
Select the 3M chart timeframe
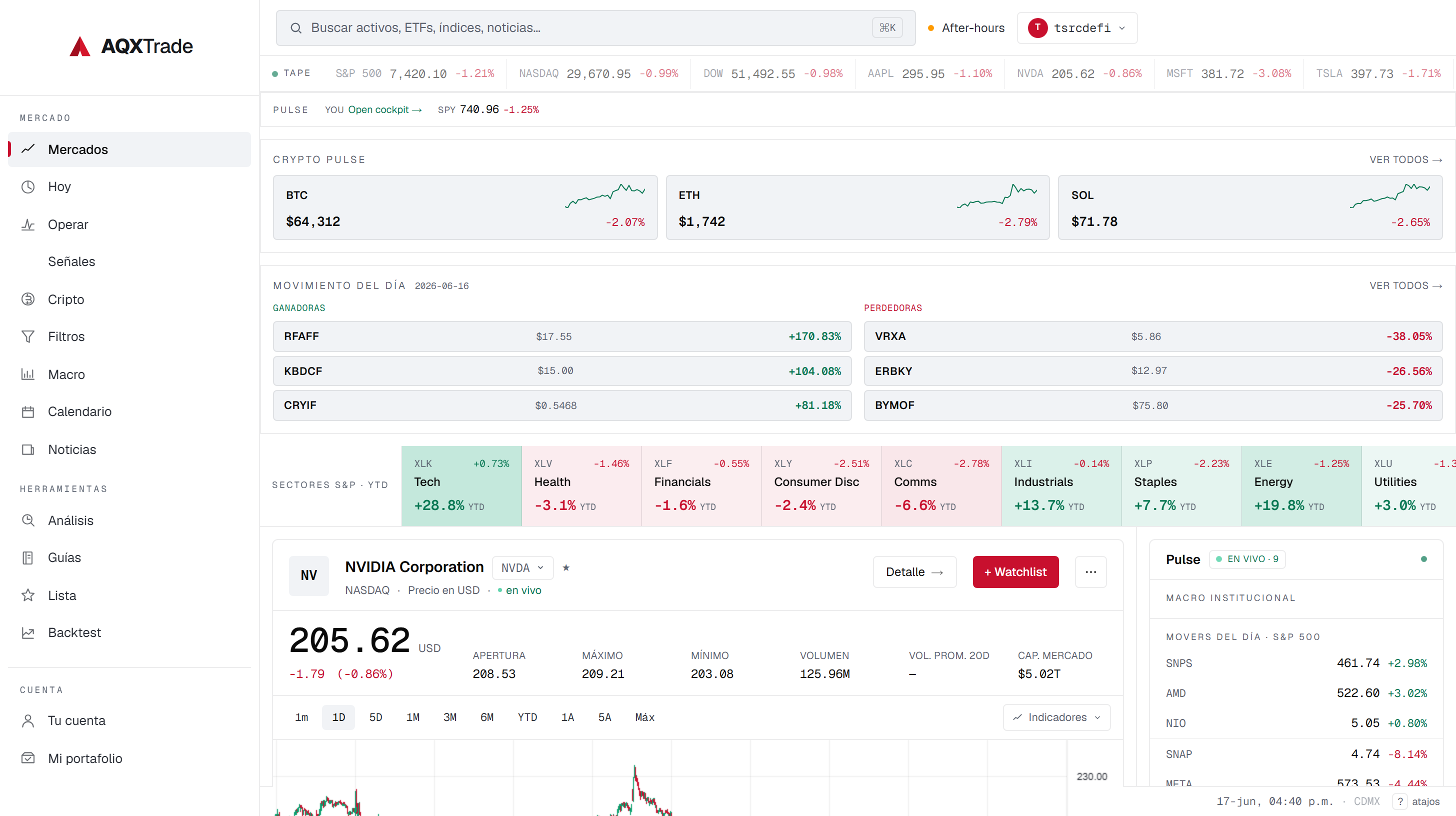coord(450,717)
